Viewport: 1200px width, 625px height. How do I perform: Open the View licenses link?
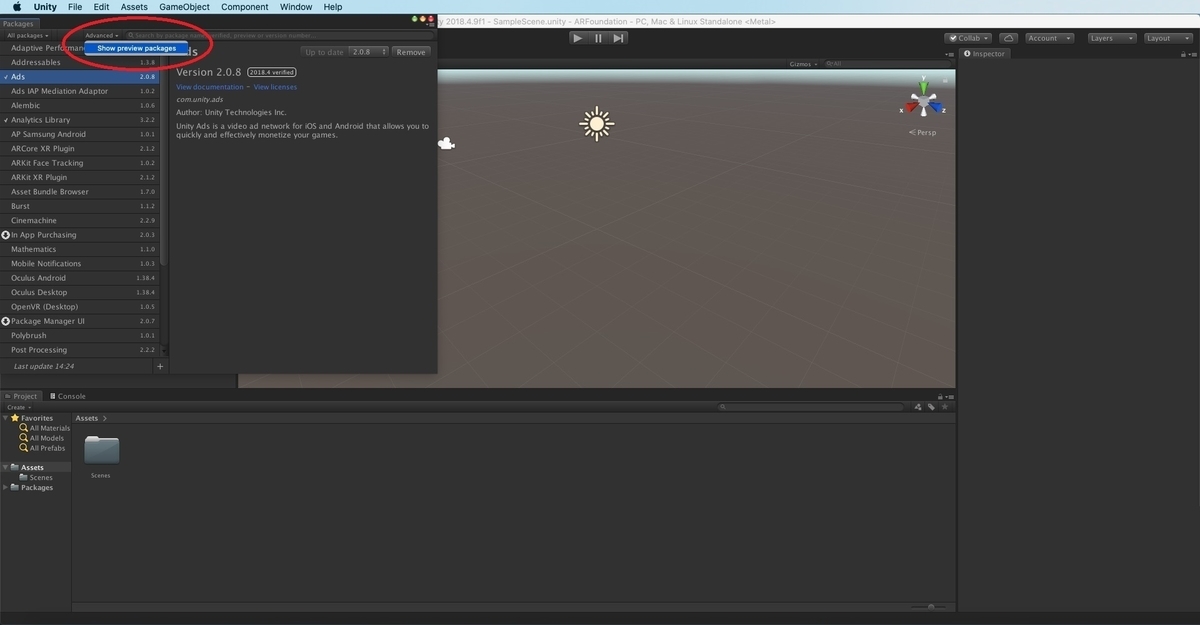pos(275,87)
